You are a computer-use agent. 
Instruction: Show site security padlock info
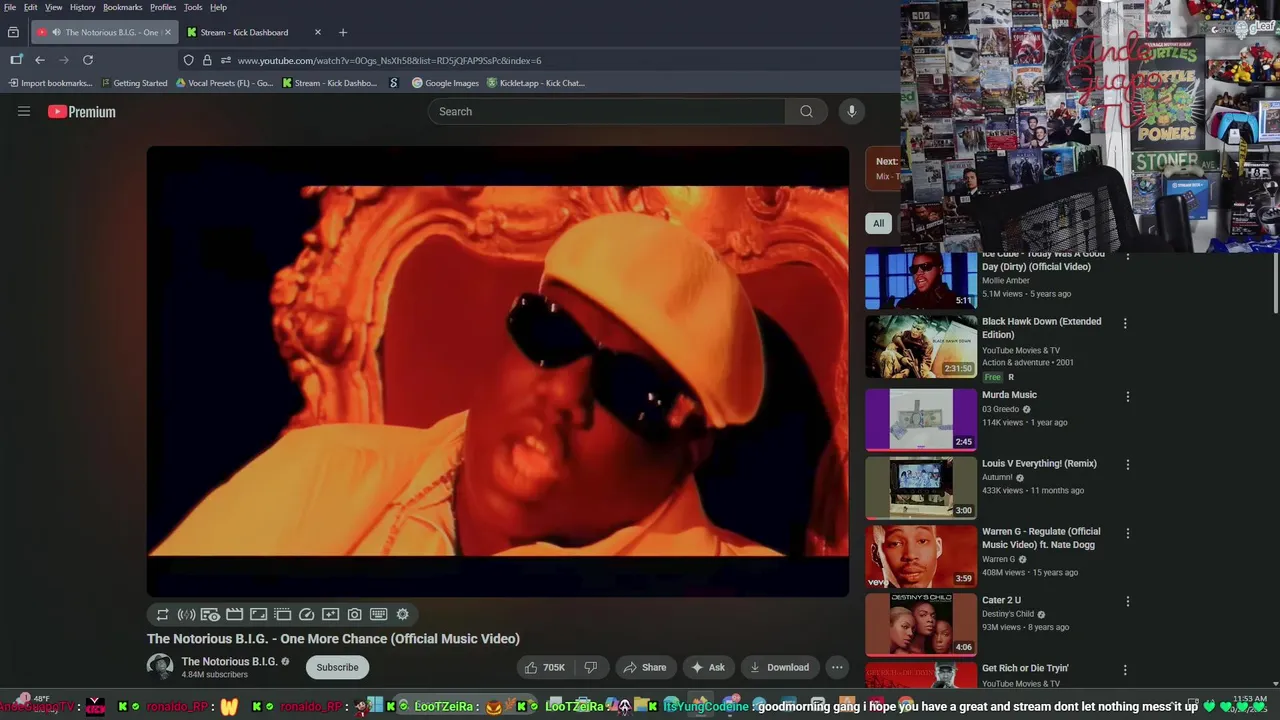click(x=207, y=60)
